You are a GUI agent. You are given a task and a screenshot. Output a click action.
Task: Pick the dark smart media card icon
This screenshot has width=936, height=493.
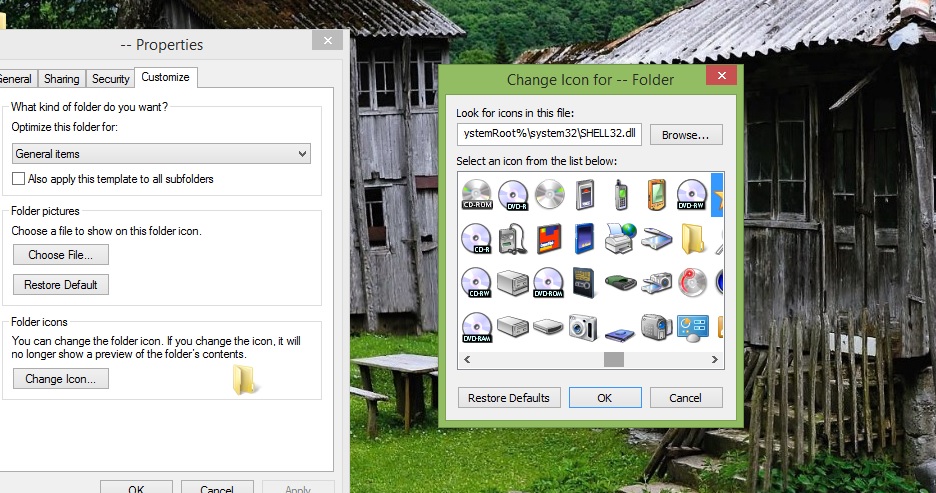(x=584, y=282)
